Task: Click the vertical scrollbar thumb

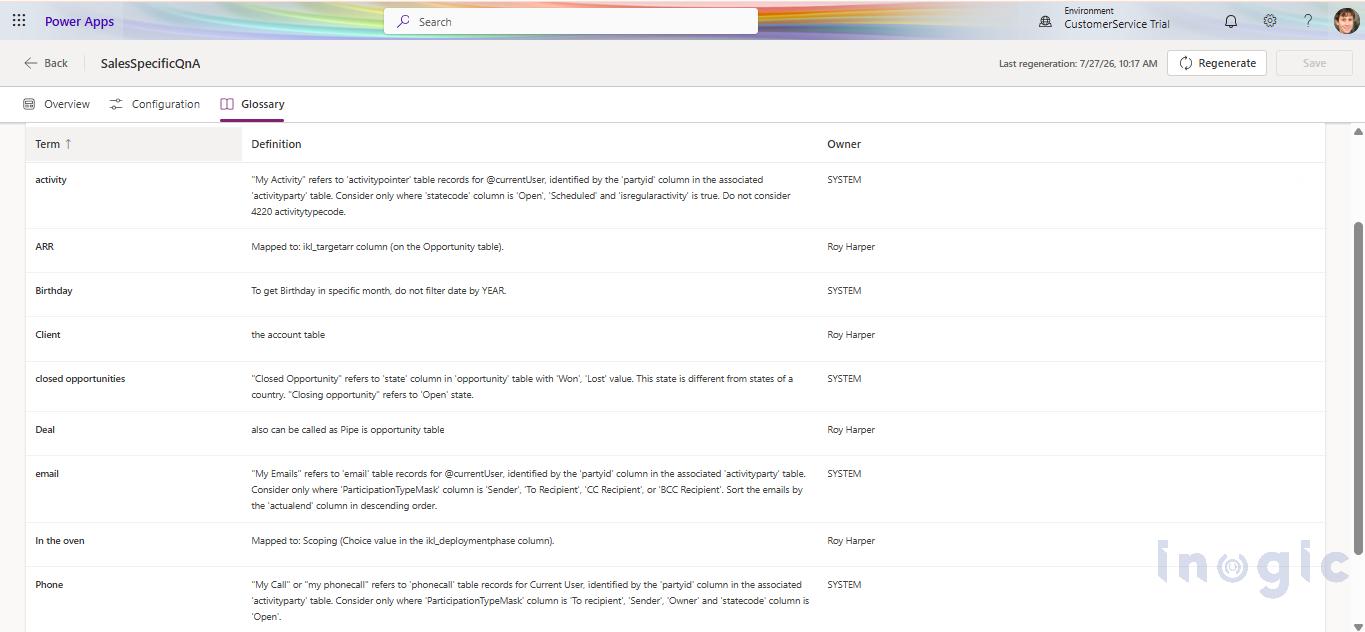Action: 1358,387
